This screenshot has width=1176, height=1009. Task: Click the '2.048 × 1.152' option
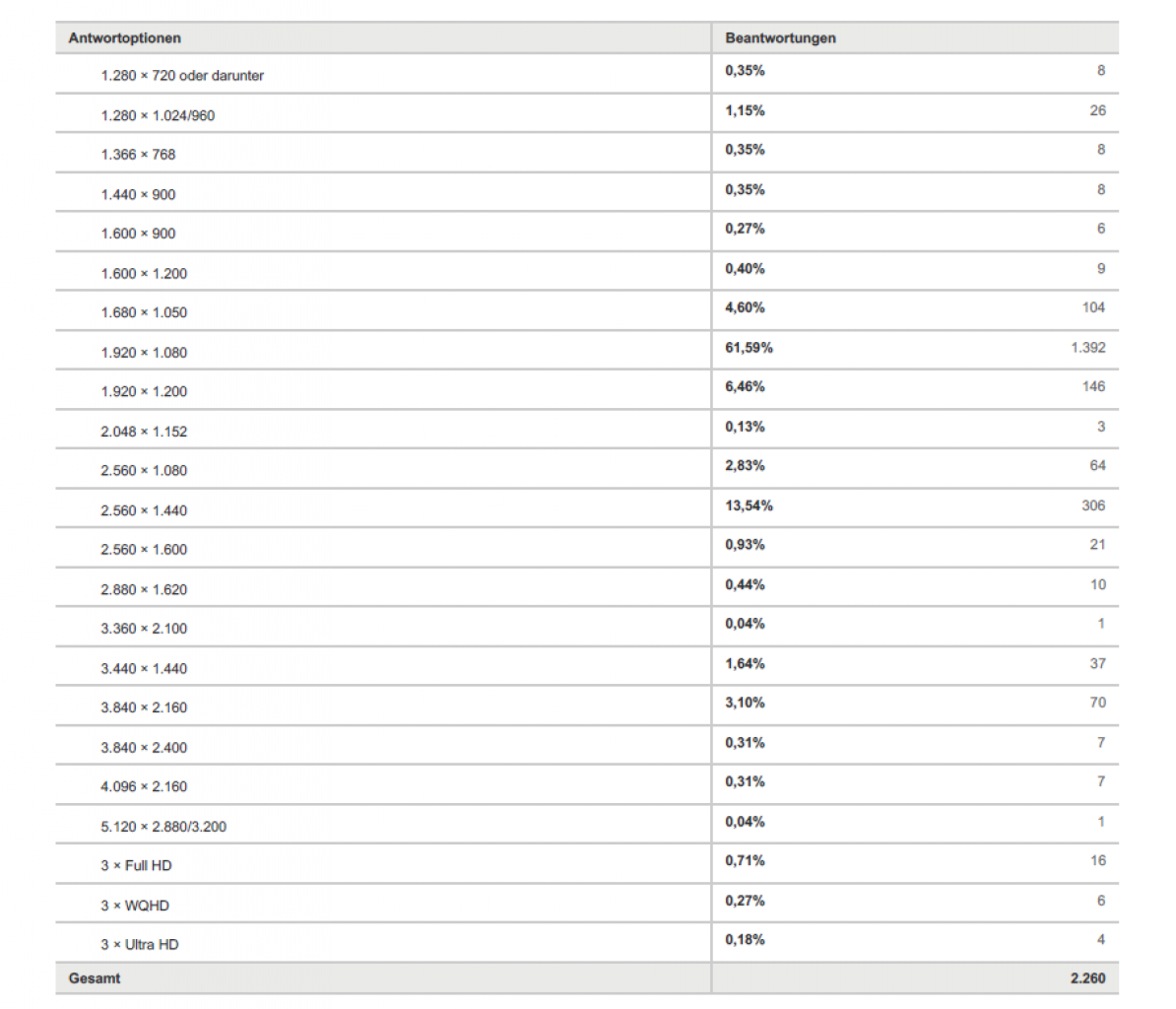click(144, 432)
